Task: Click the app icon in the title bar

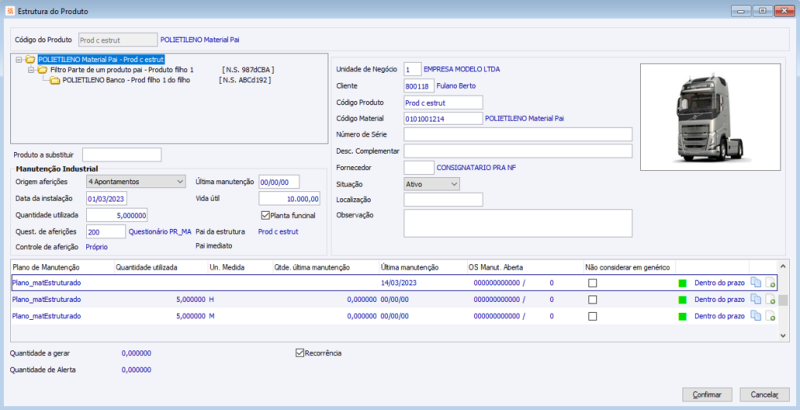Action: (10, 11)
